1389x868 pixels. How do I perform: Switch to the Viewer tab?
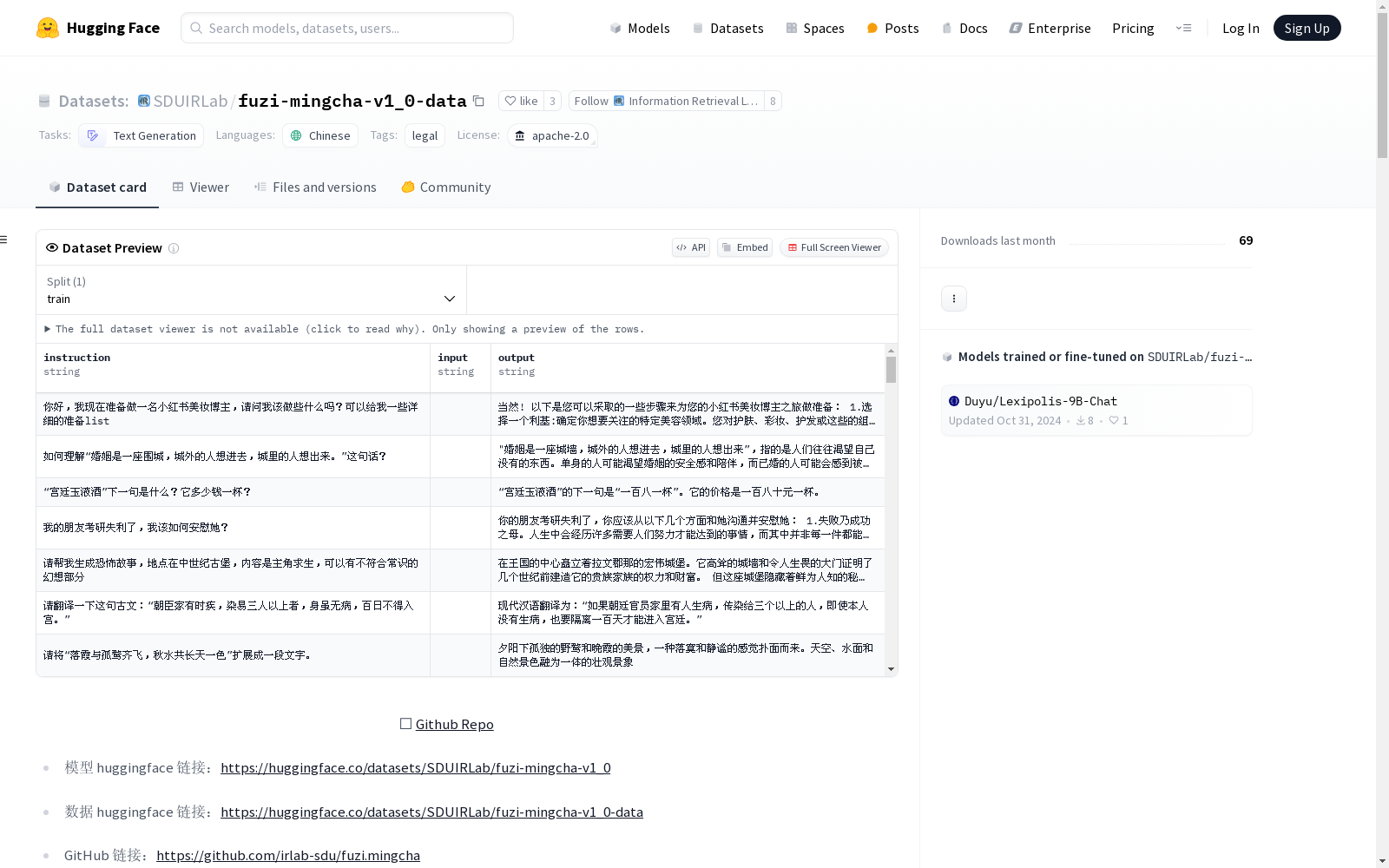point(201,187)
